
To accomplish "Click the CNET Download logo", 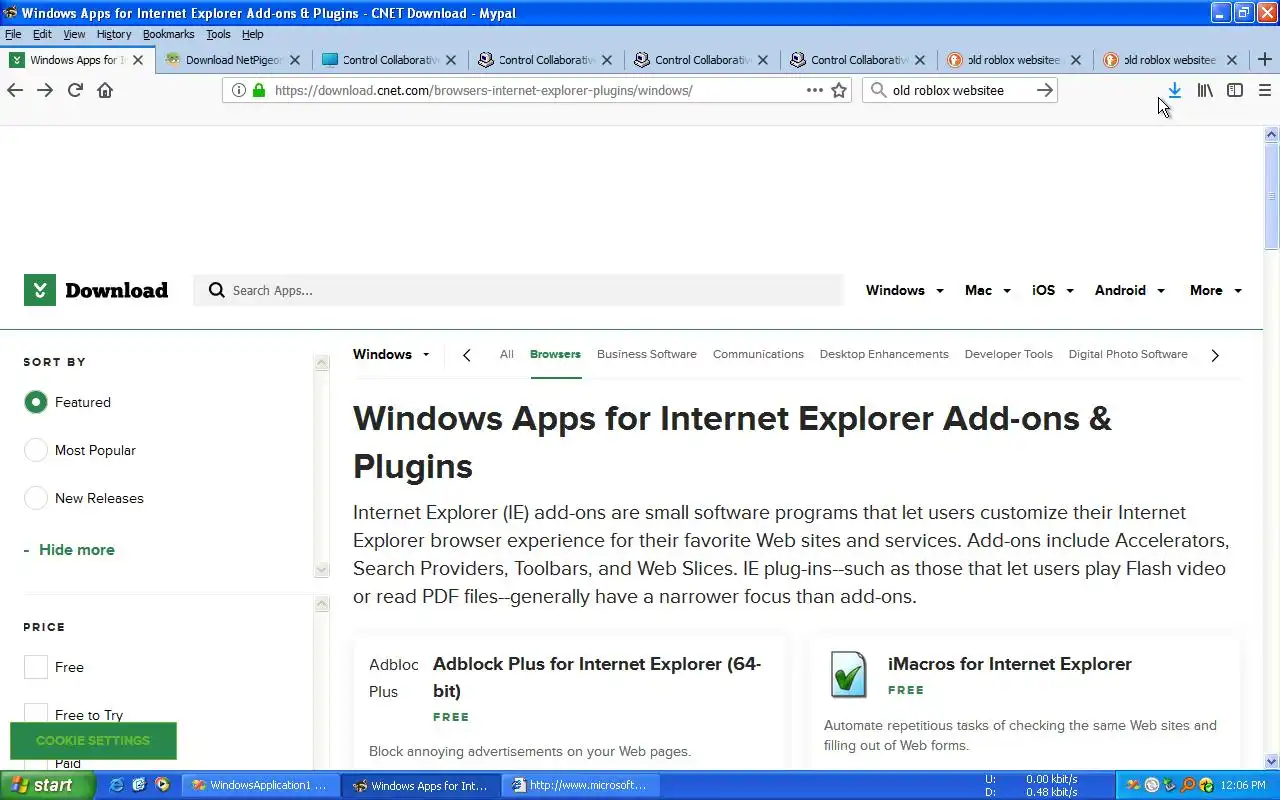I will tap(96, 290).
